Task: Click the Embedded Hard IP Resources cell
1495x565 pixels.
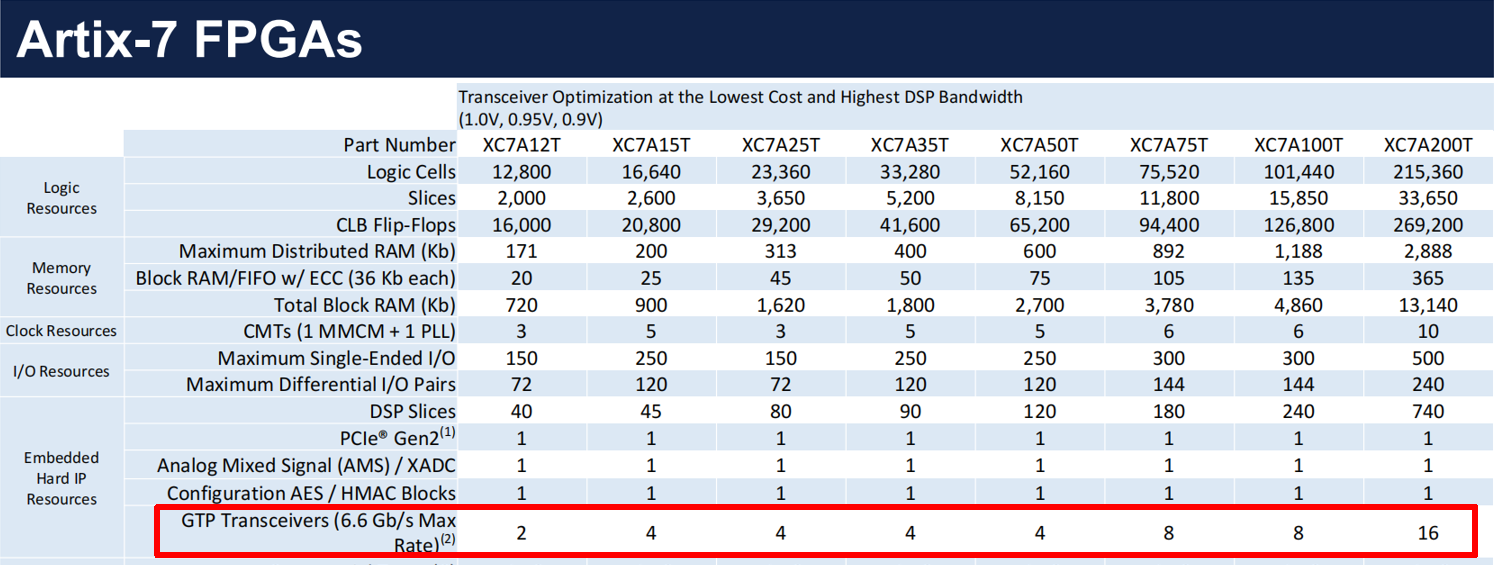Action: click(62, 478)
